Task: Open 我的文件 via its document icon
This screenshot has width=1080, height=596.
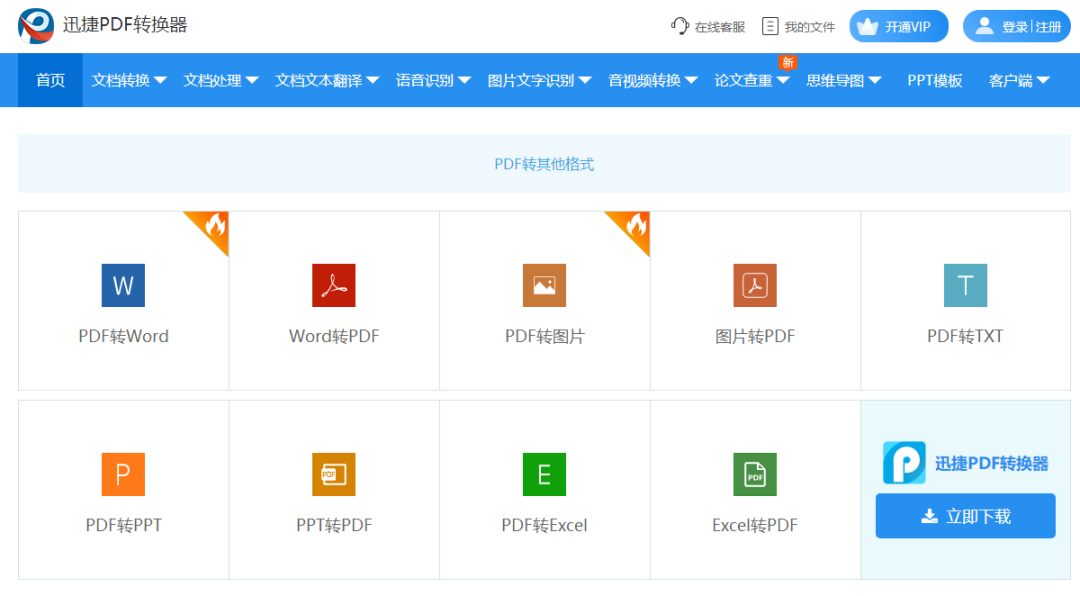Action: (x=767, y=26)
